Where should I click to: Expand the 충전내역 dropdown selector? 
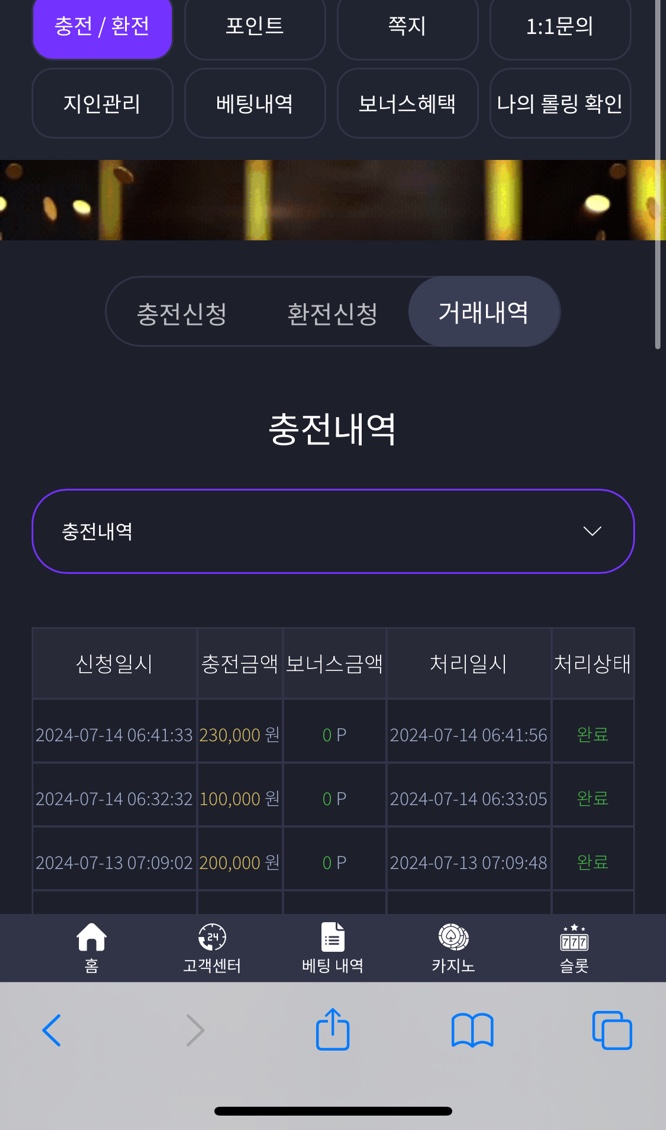333,531
